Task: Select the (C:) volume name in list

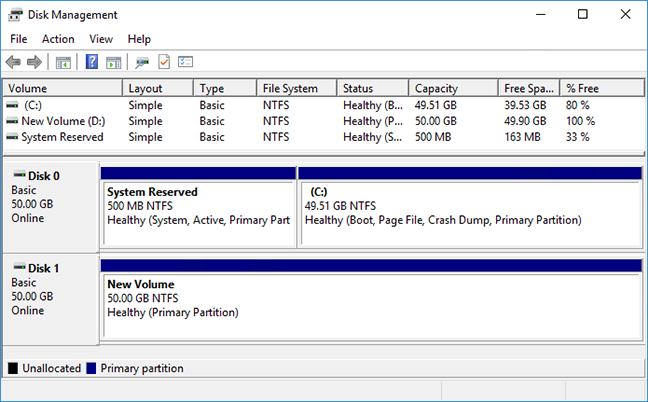Action: (x=33, y=105)
